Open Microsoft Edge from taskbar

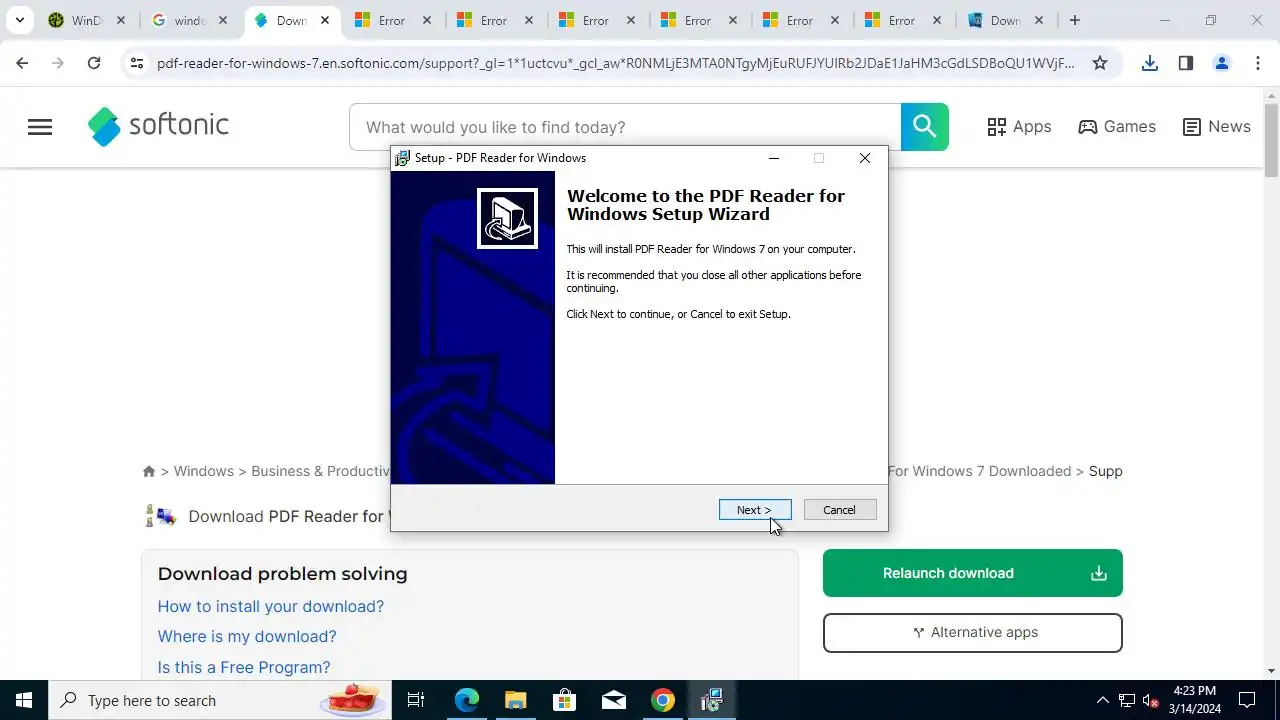click(x=467, y=700)
